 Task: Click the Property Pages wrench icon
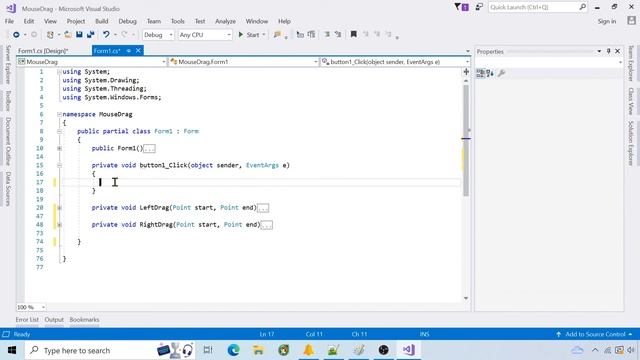tap(502, 73)
